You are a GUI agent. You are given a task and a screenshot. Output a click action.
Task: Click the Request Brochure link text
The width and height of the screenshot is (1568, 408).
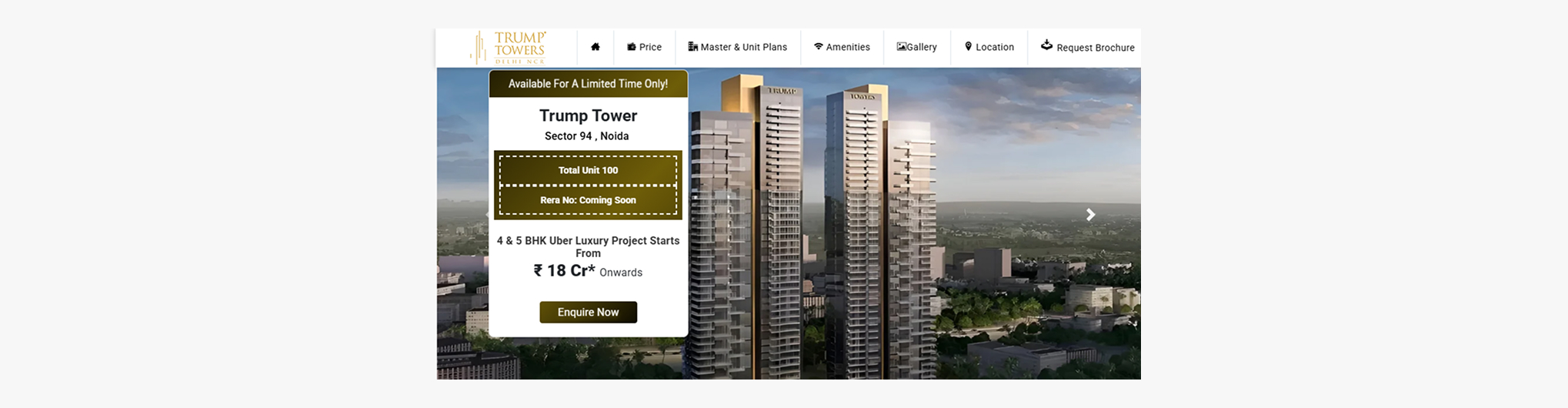coord(1096,48)
